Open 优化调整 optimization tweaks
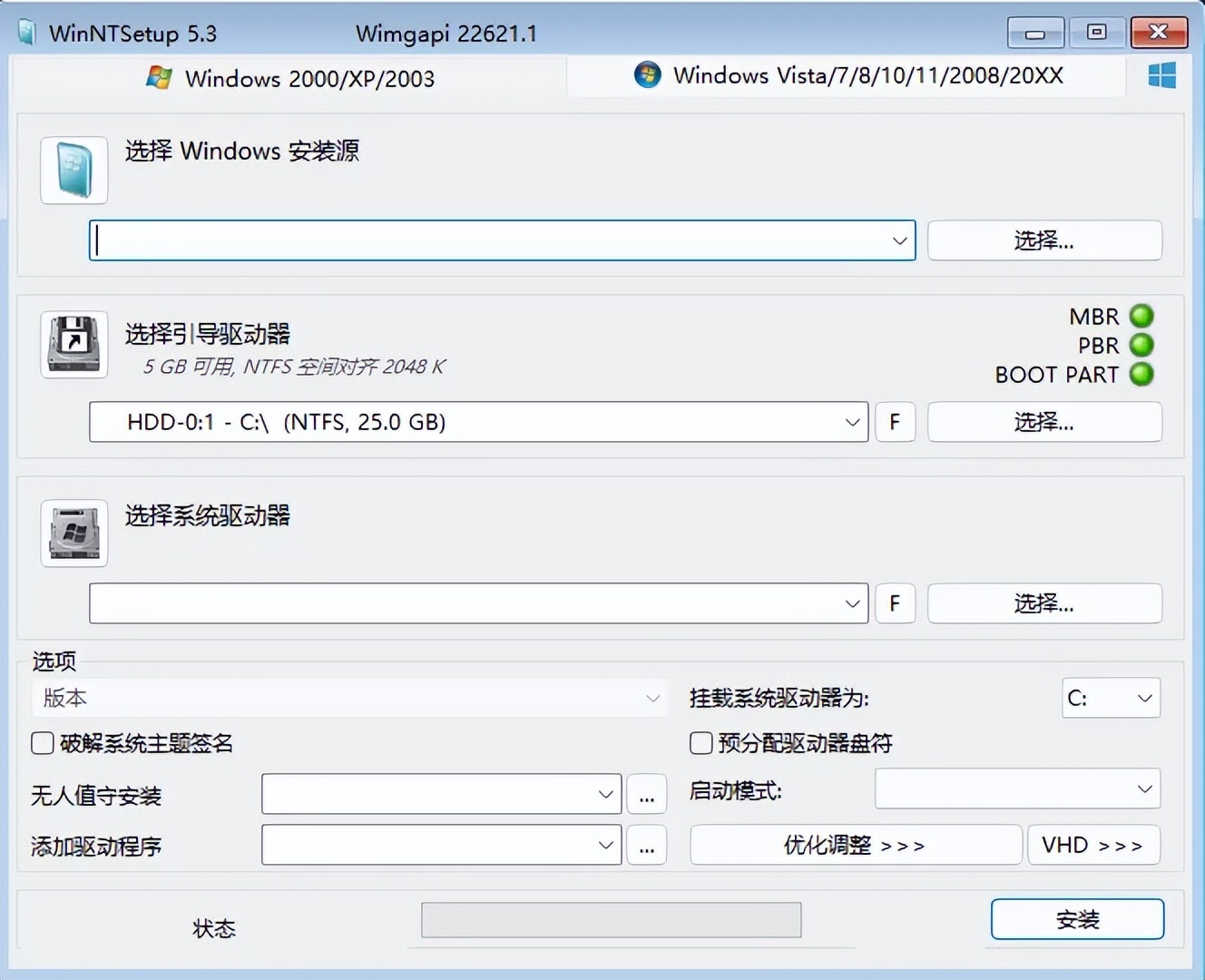Image resolution: width=1205 pixels, height=980 pixels. tap(854, 845)
